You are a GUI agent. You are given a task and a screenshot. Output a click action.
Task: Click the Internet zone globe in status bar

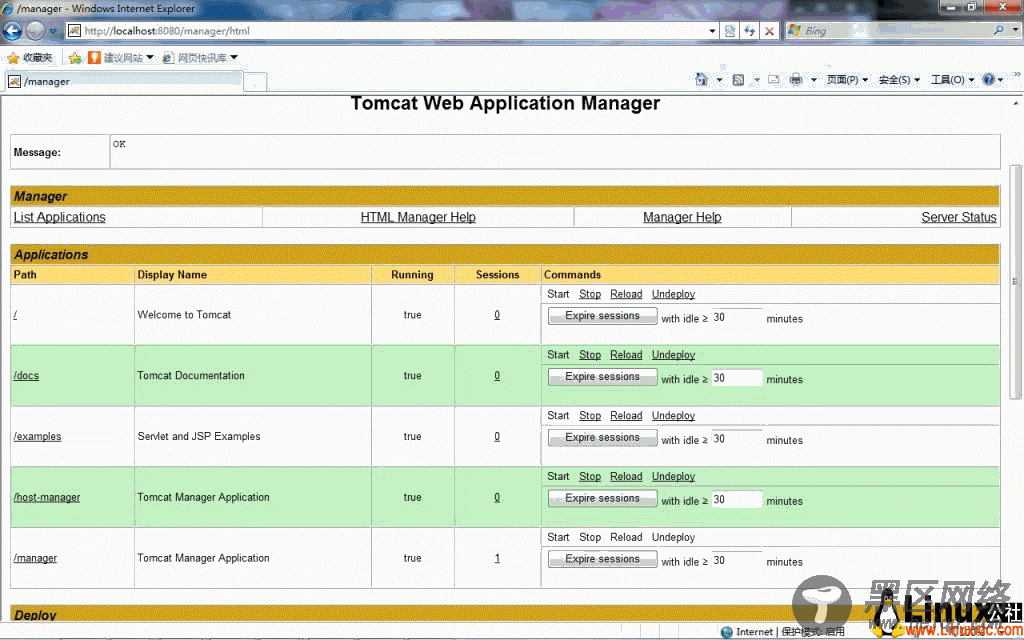point(726,632)
